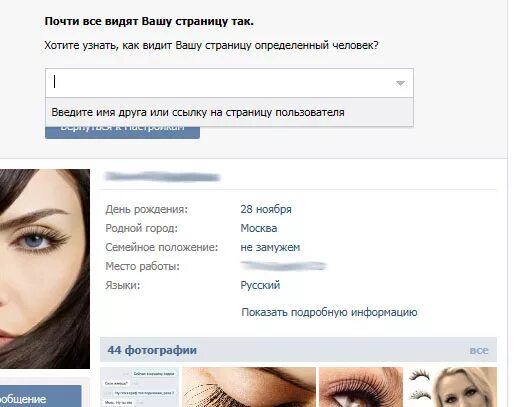
Task: Open the chat screenshot photo thumbnail
Action: point(139,387)
